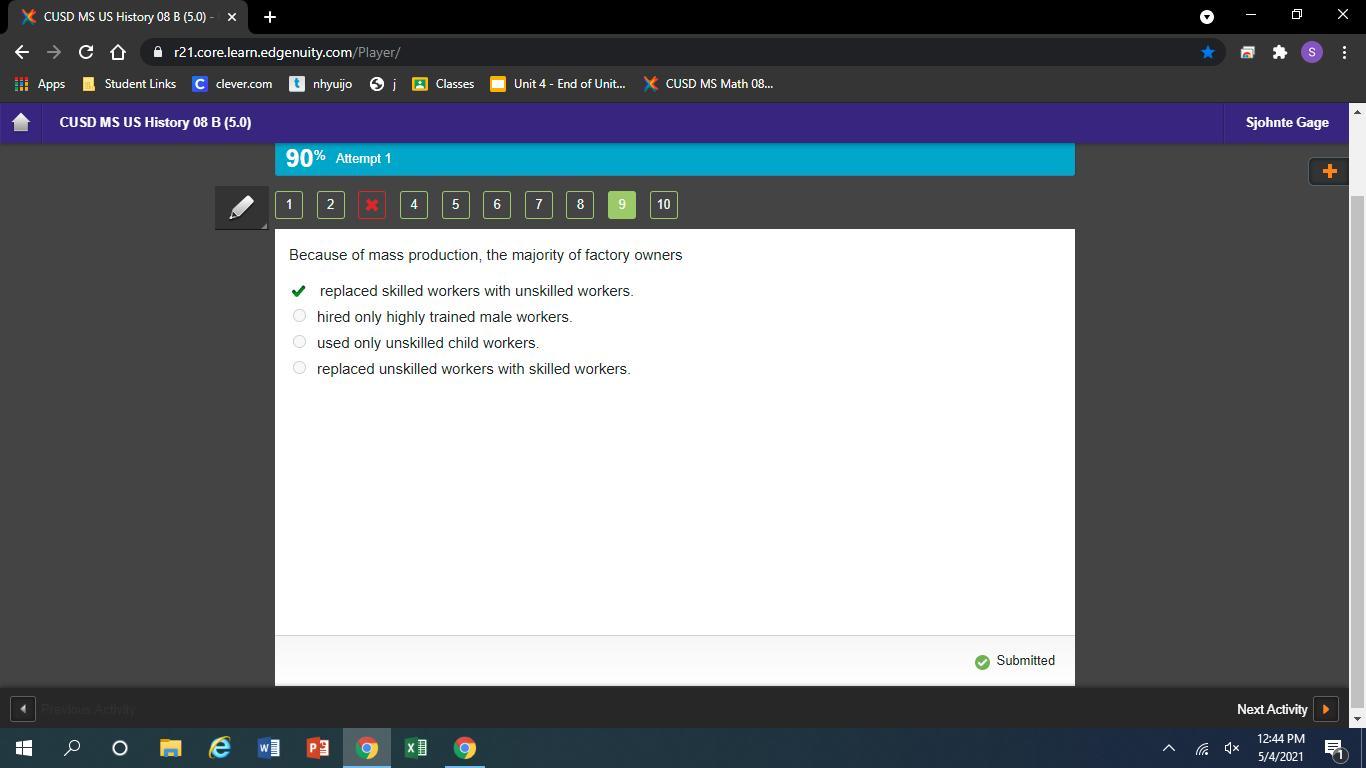
Task: Show hidden system tray icons
Action: [1168, 748]
